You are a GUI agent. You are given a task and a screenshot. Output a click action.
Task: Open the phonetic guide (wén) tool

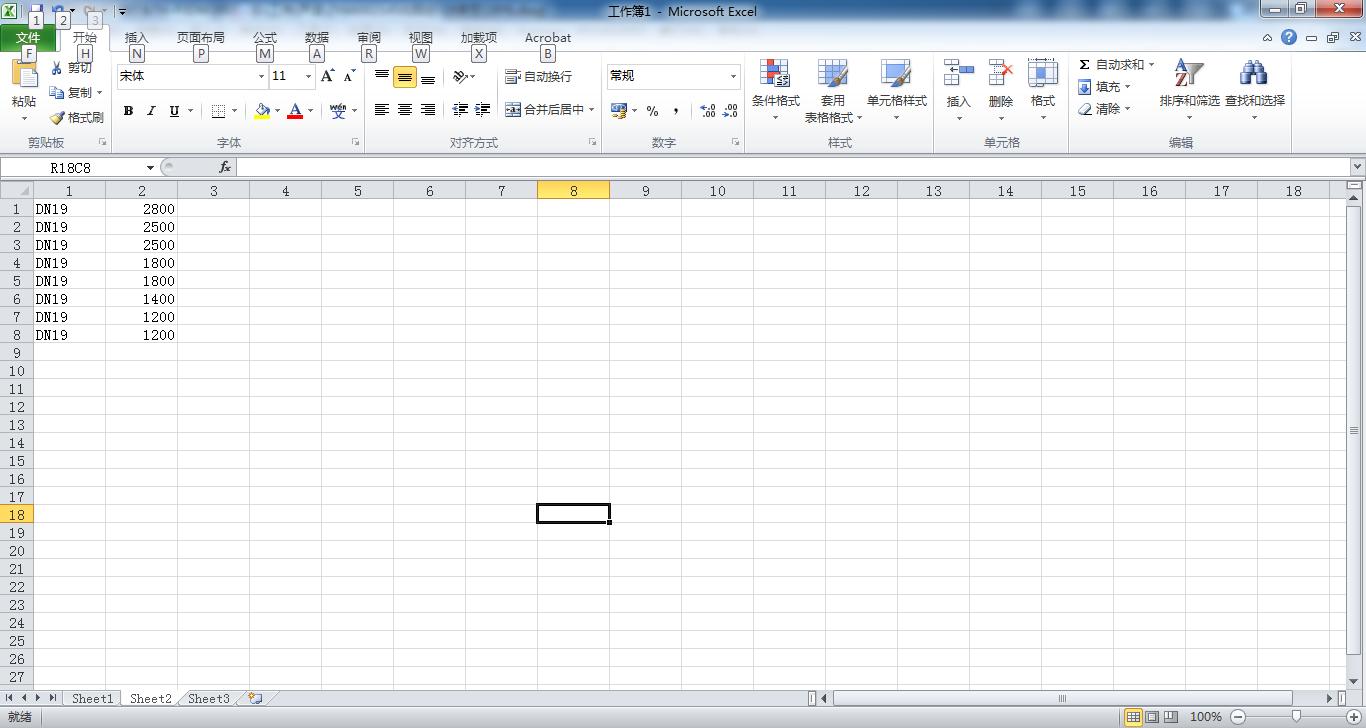point(338,111)
